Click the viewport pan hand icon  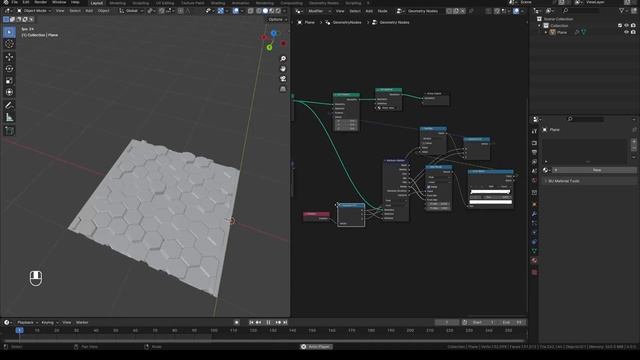coord(283,69)
